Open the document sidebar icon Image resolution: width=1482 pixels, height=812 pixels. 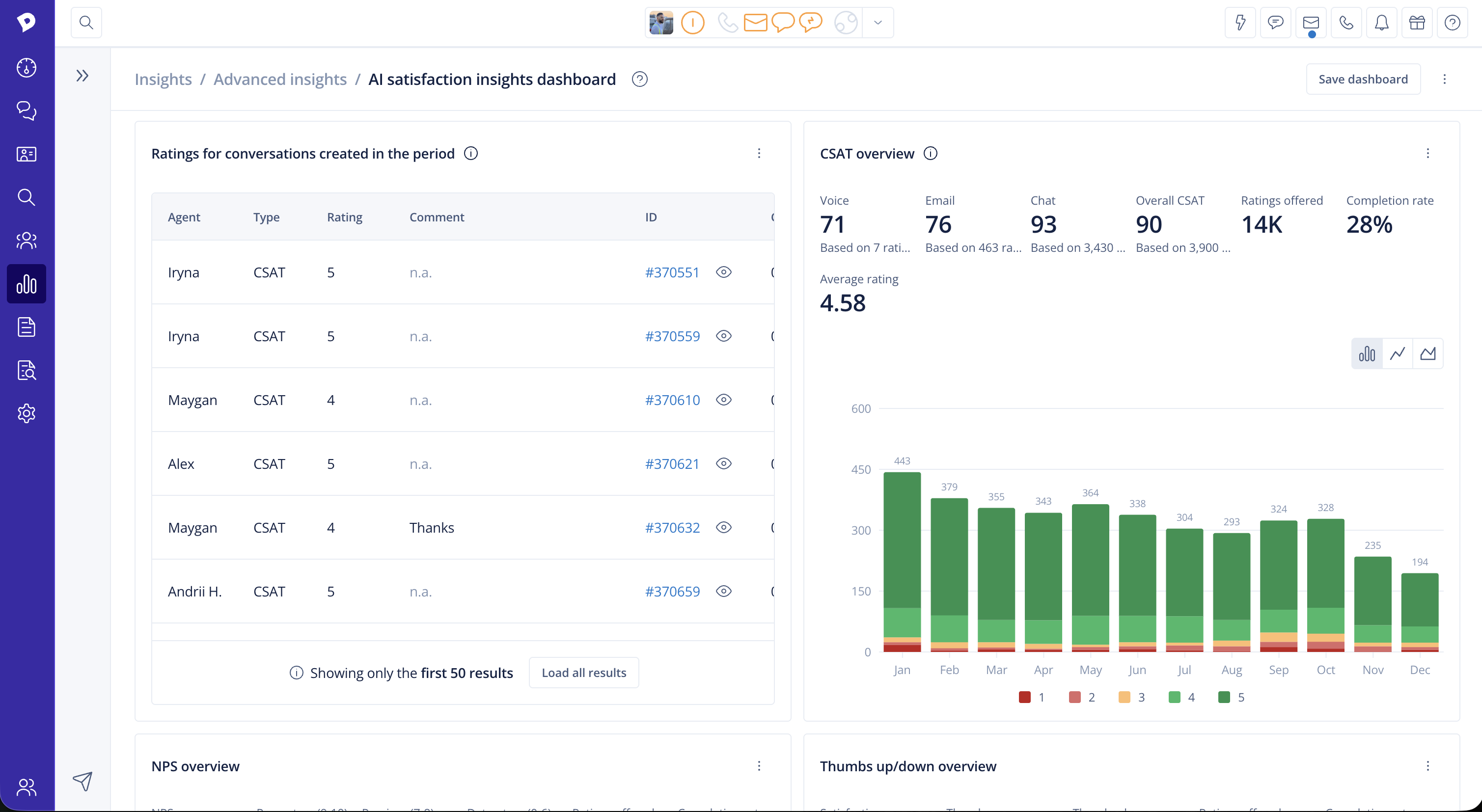[27, 326]
